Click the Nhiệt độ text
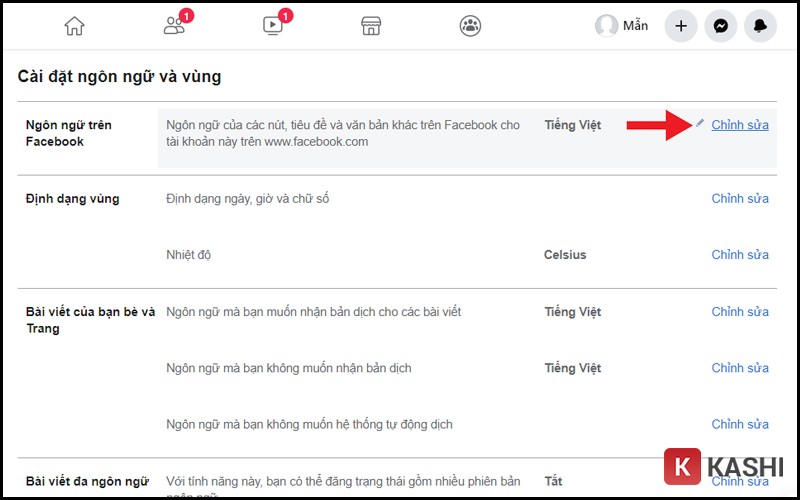Screen dimensions: 800x500 (189, 255)
